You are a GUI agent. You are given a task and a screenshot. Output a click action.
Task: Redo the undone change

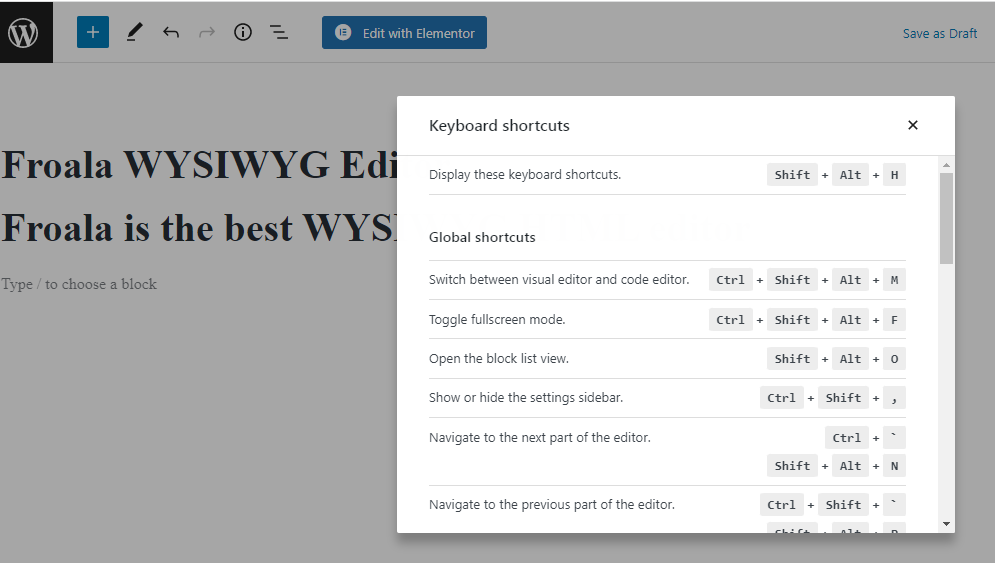[x=207, y=32]
